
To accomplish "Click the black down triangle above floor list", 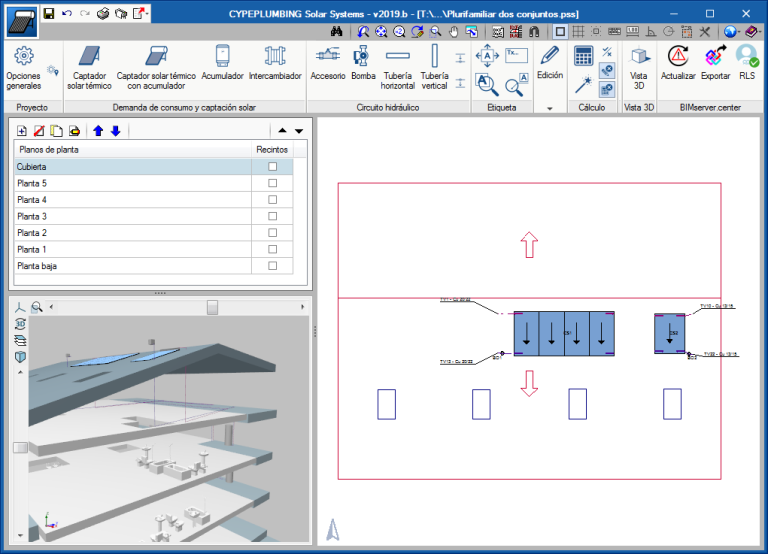I will click(x=298, y=131).
